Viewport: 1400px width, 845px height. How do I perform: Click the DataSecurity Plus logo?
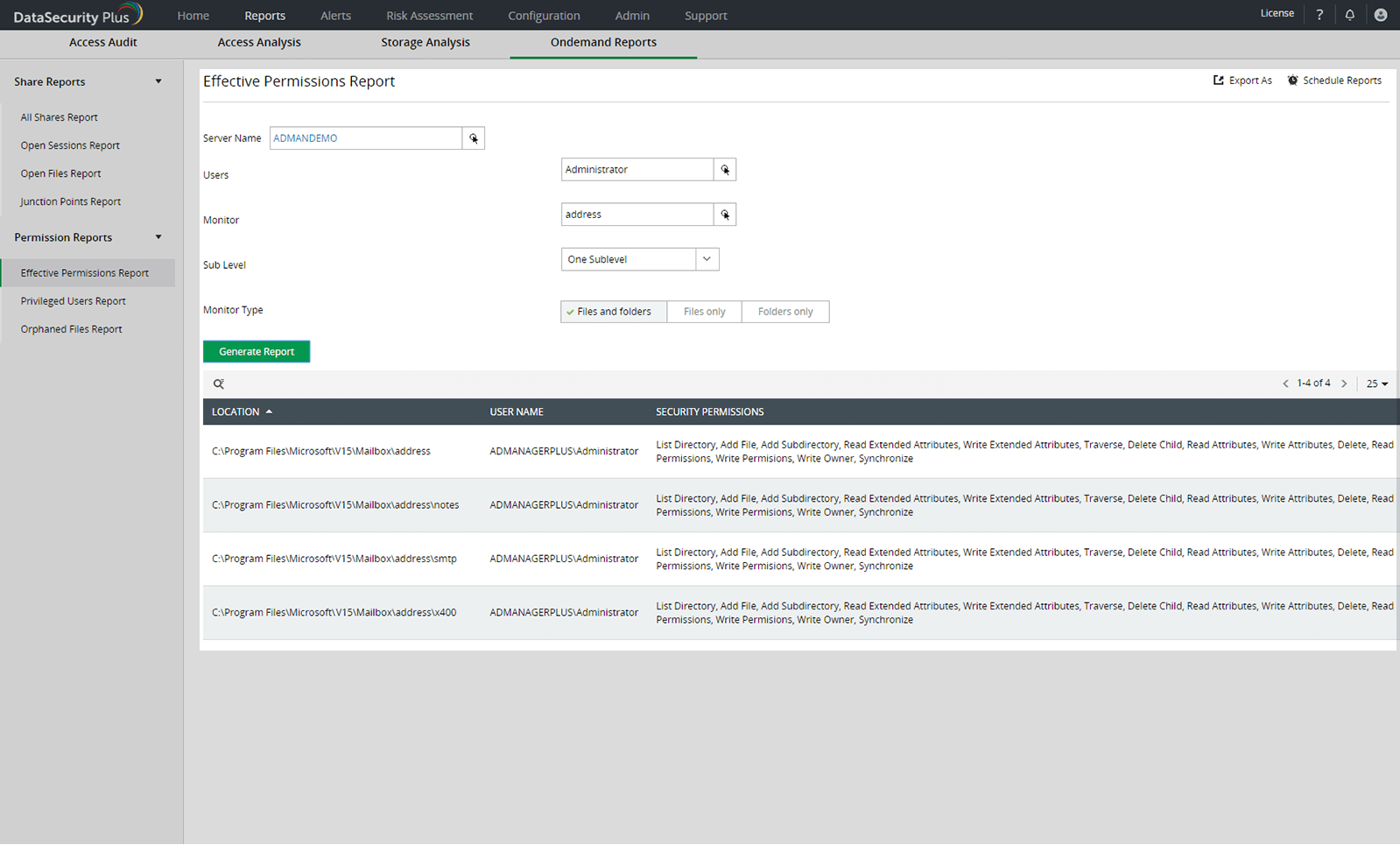point(77,15)
